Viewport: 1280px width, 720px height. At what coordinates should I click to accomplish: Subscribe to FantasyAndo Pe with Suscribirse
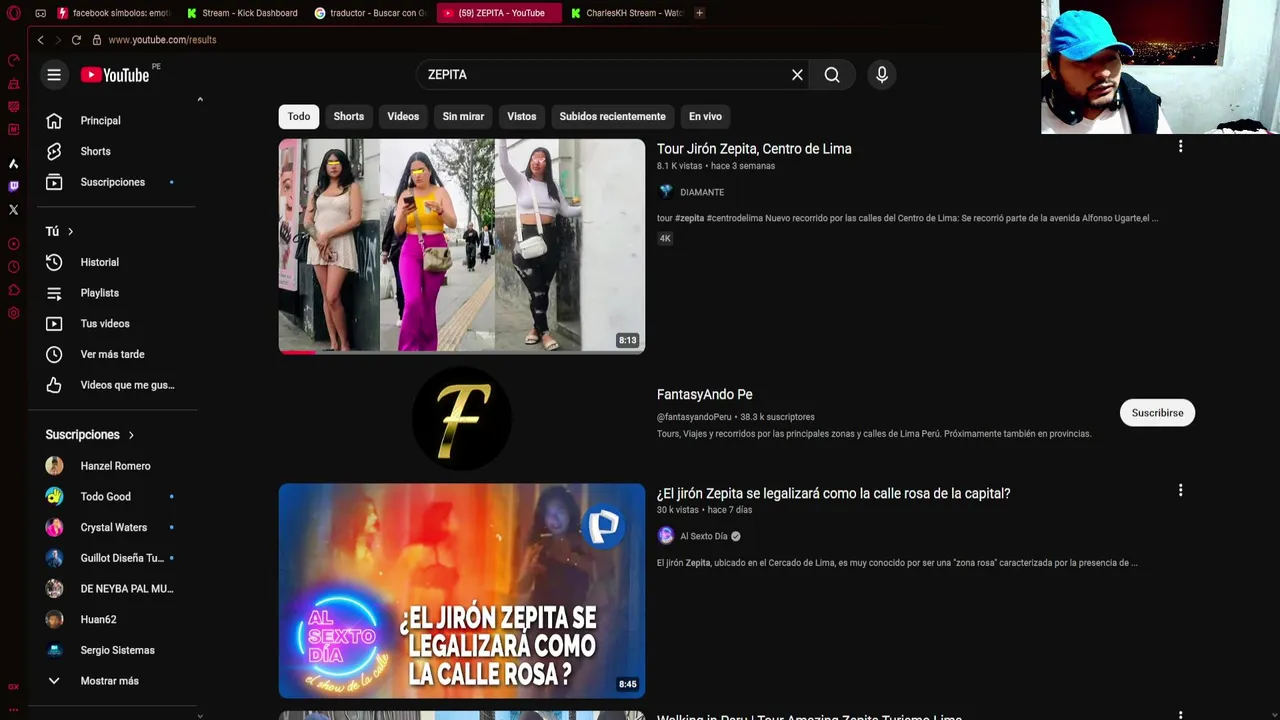(1157, 413)
